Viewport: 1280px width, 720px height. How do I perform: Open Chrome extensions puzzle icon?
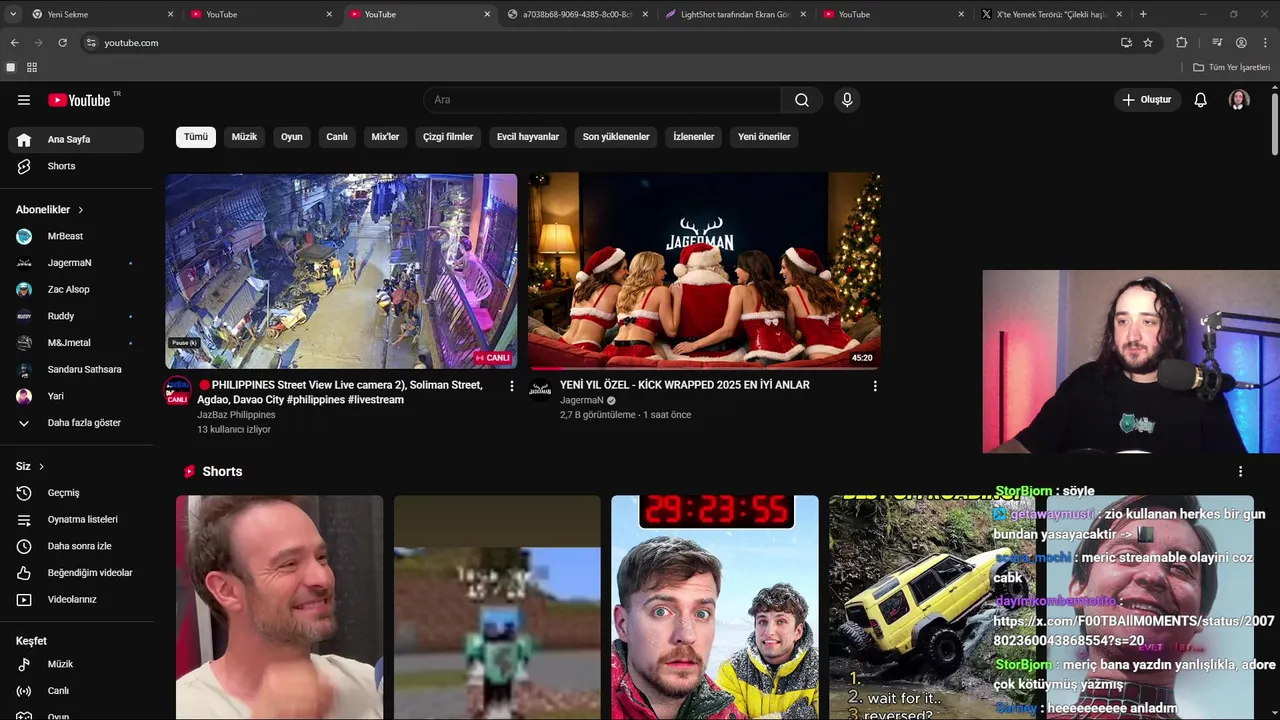click(1182, 43)
